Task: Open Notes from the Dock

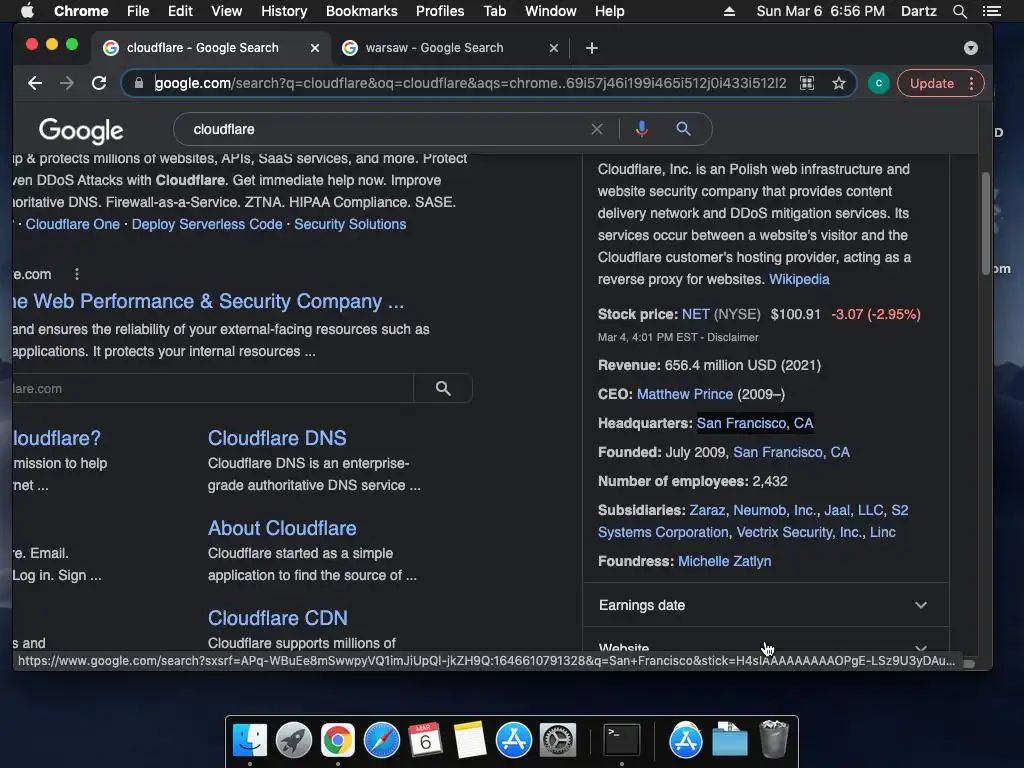Action: tap(470, 741)
